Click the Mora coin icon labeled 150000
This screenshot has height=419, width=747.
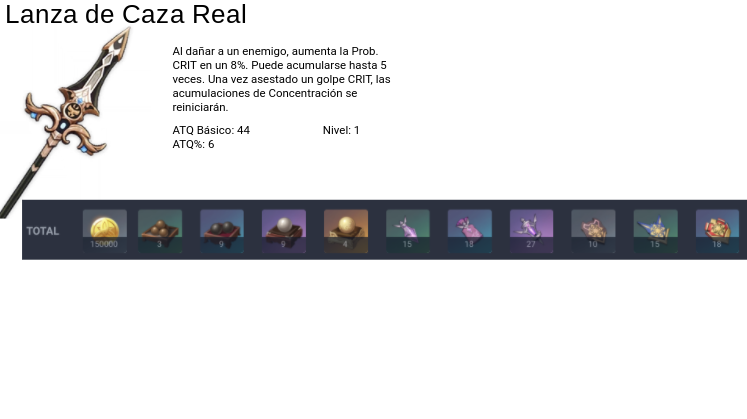point(104,231)
